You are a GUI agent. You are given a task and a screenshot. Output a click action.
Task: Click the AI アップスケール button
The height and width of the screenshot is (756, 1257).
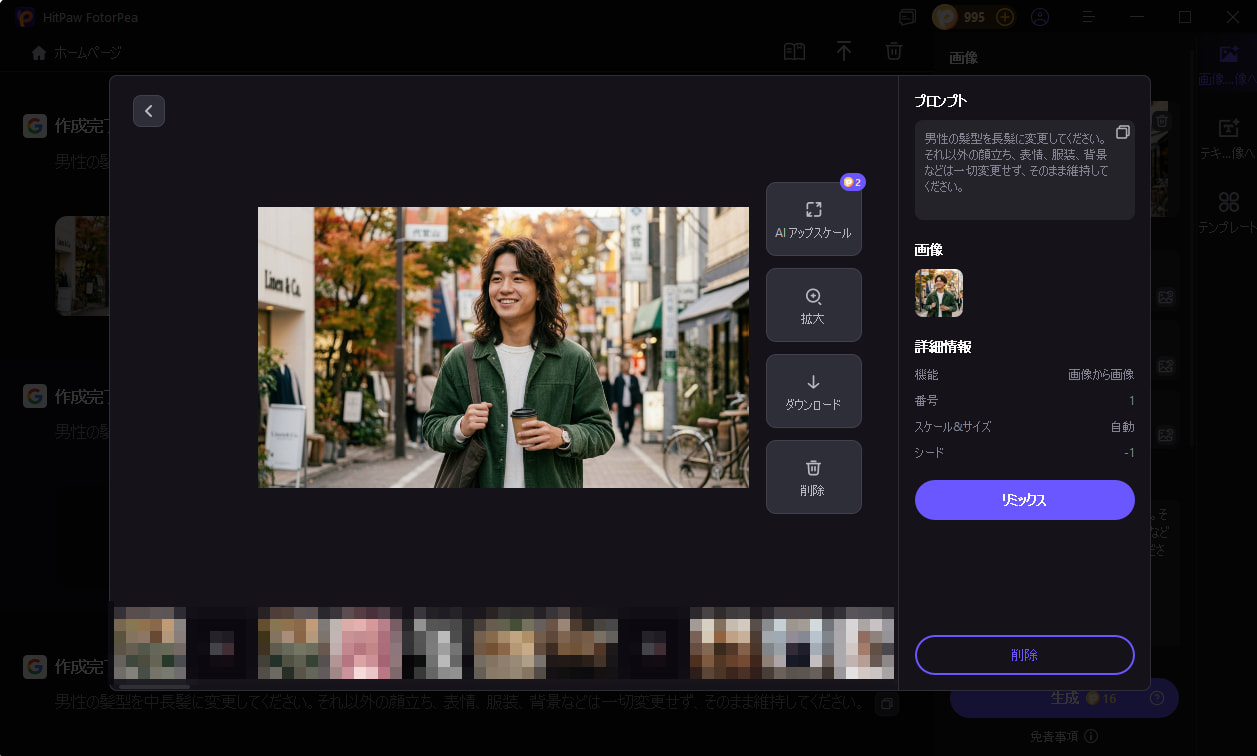click(813, 219)
